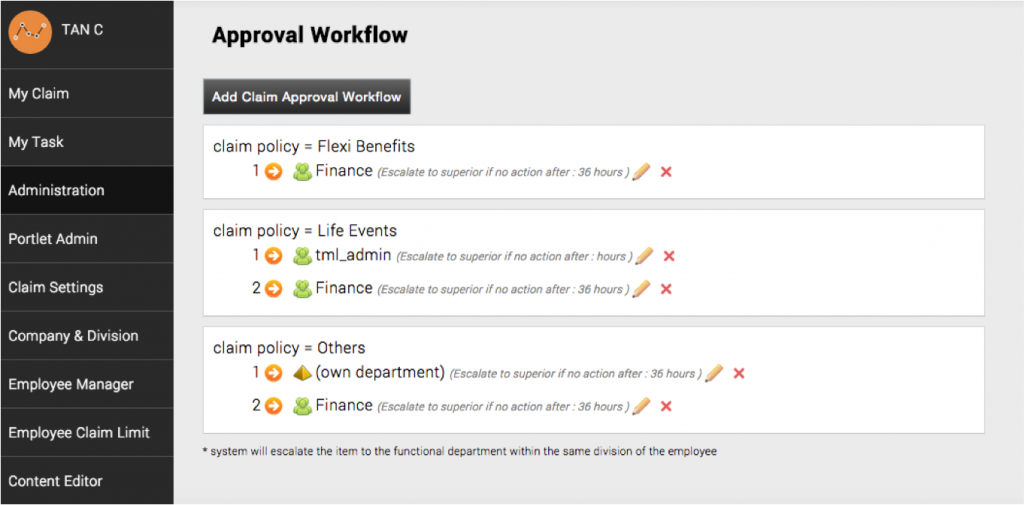
Task: Click 'claim policy = Flexi Benefits' heading
Action: coord(314,146)
